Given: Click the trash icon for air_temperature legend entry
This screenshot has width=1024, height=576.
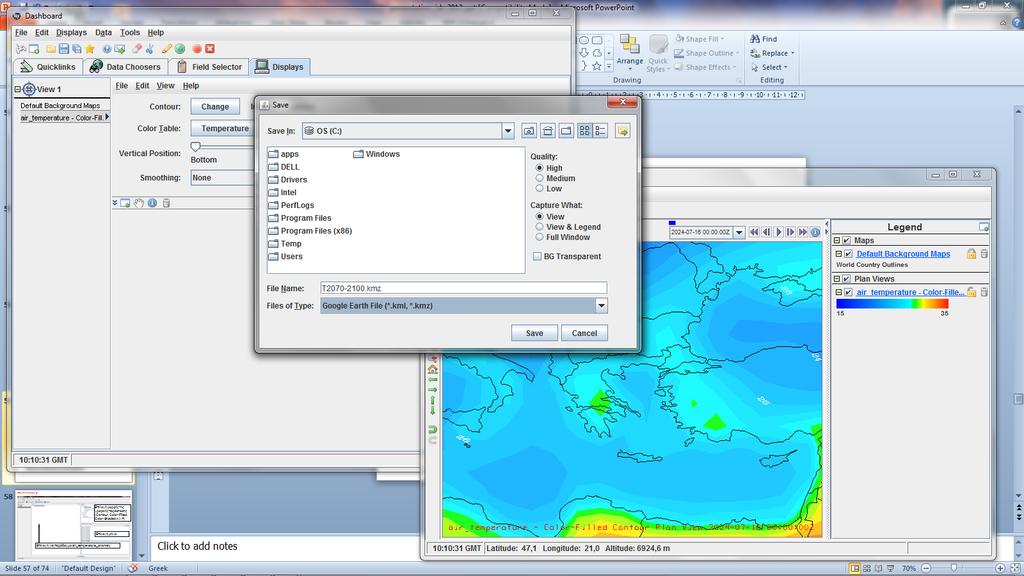Looking at the screenshot, I should click(x=984, y=292).
